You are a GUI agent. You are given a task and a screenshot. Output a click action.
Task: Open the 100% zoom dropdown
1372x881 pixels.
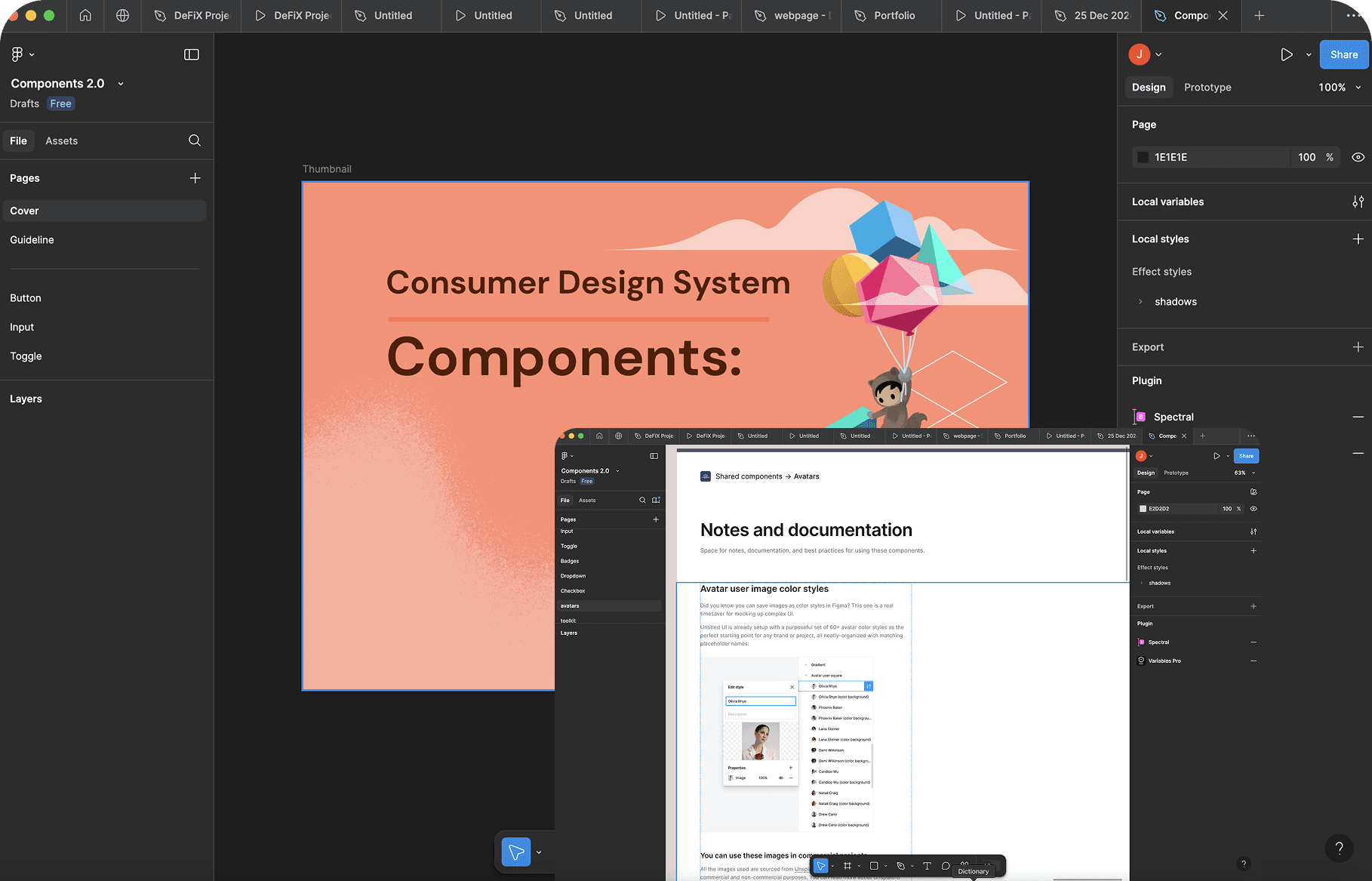pyautogui.click(x=1340, y=88)
